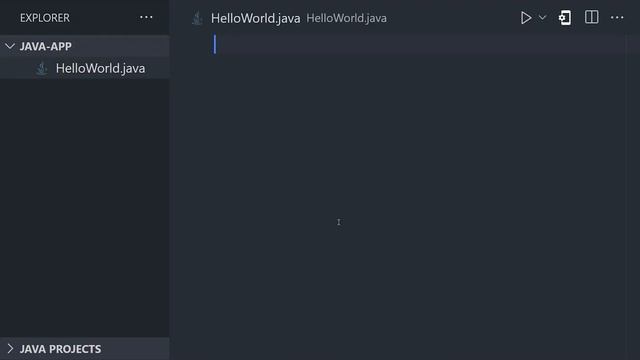Open the run options dropdown arrow
The width and height of the screenshot is (640, 360).
pos(542,18)
